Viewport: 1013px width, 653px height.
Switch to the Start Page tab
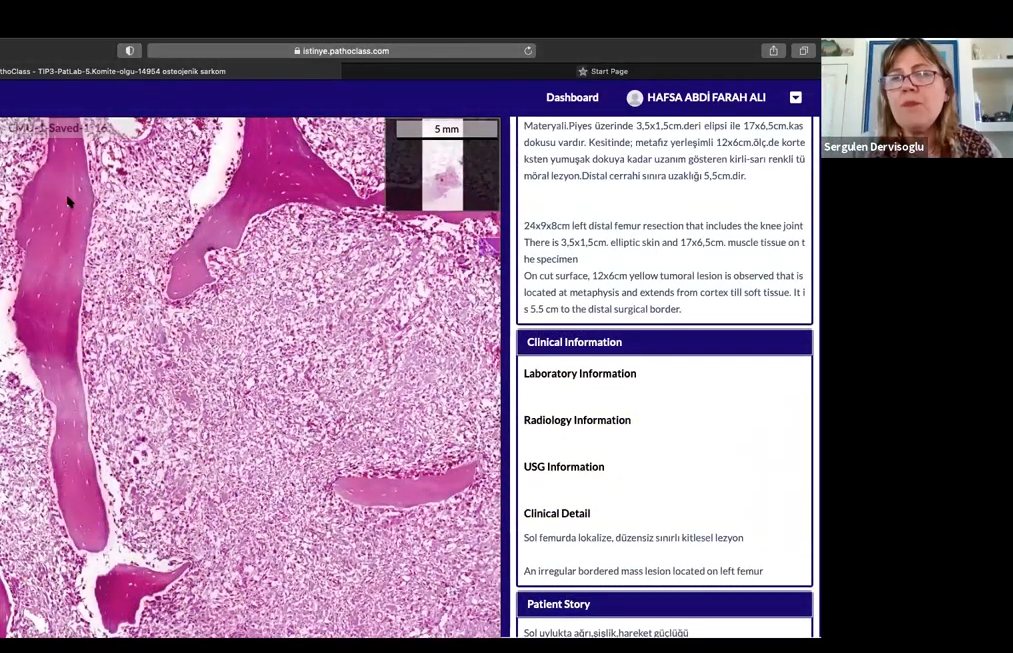[x=608, y=72]
